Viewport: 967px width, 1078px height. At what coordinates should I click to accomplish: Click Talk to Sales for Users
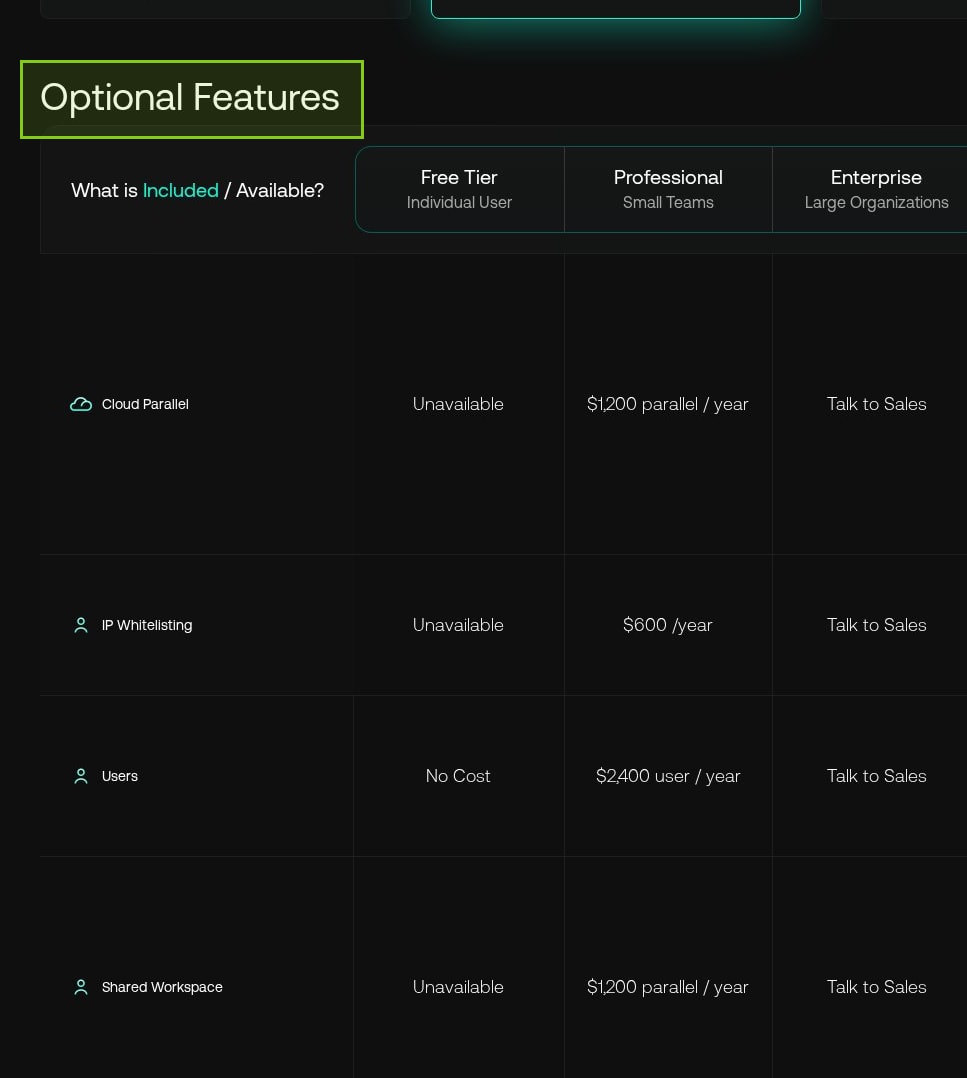(x=876, y=776)
